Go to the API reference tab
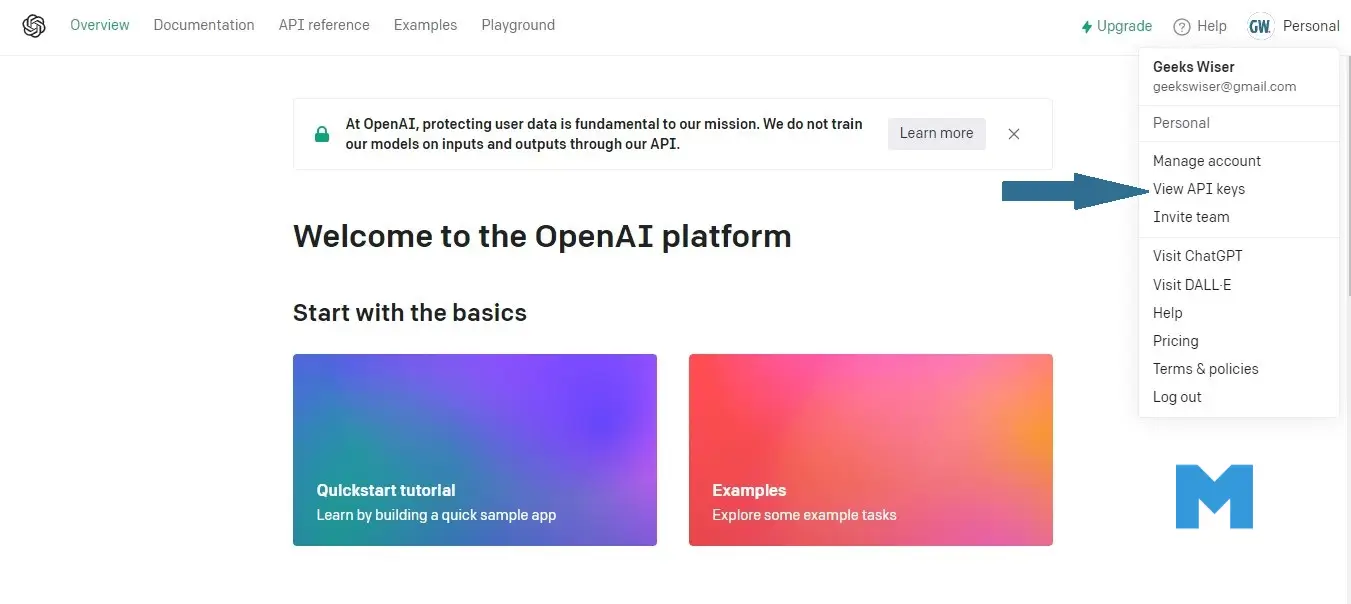The width and height of the screenshot is (1351, 604). pyautogui.click(x=324, y=25)
